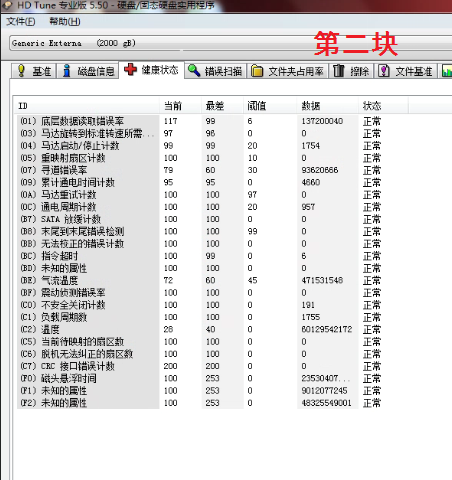Viewport: 452px width, 480px height.
Task: Open the 文件基准 tab
Action: pos(406,71)
